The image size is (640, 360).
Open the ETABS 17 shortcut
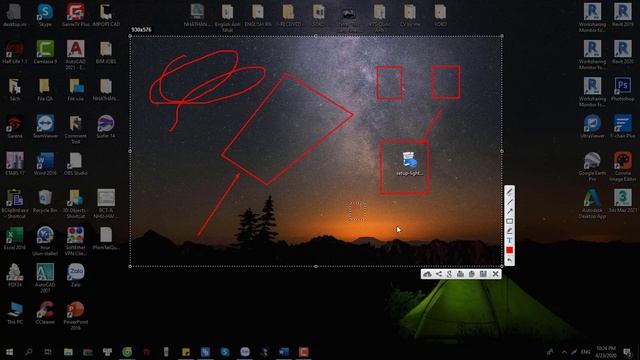coord(15,164)
